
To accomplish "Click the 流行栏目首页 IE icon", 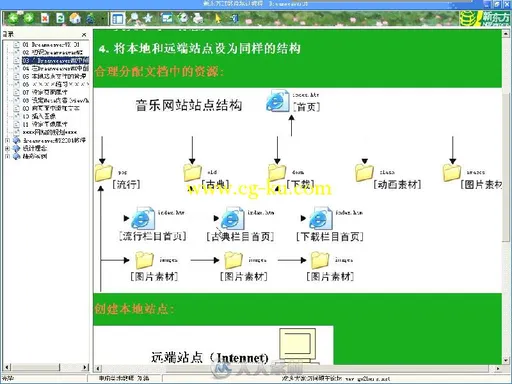I will [x=143, y=218].
